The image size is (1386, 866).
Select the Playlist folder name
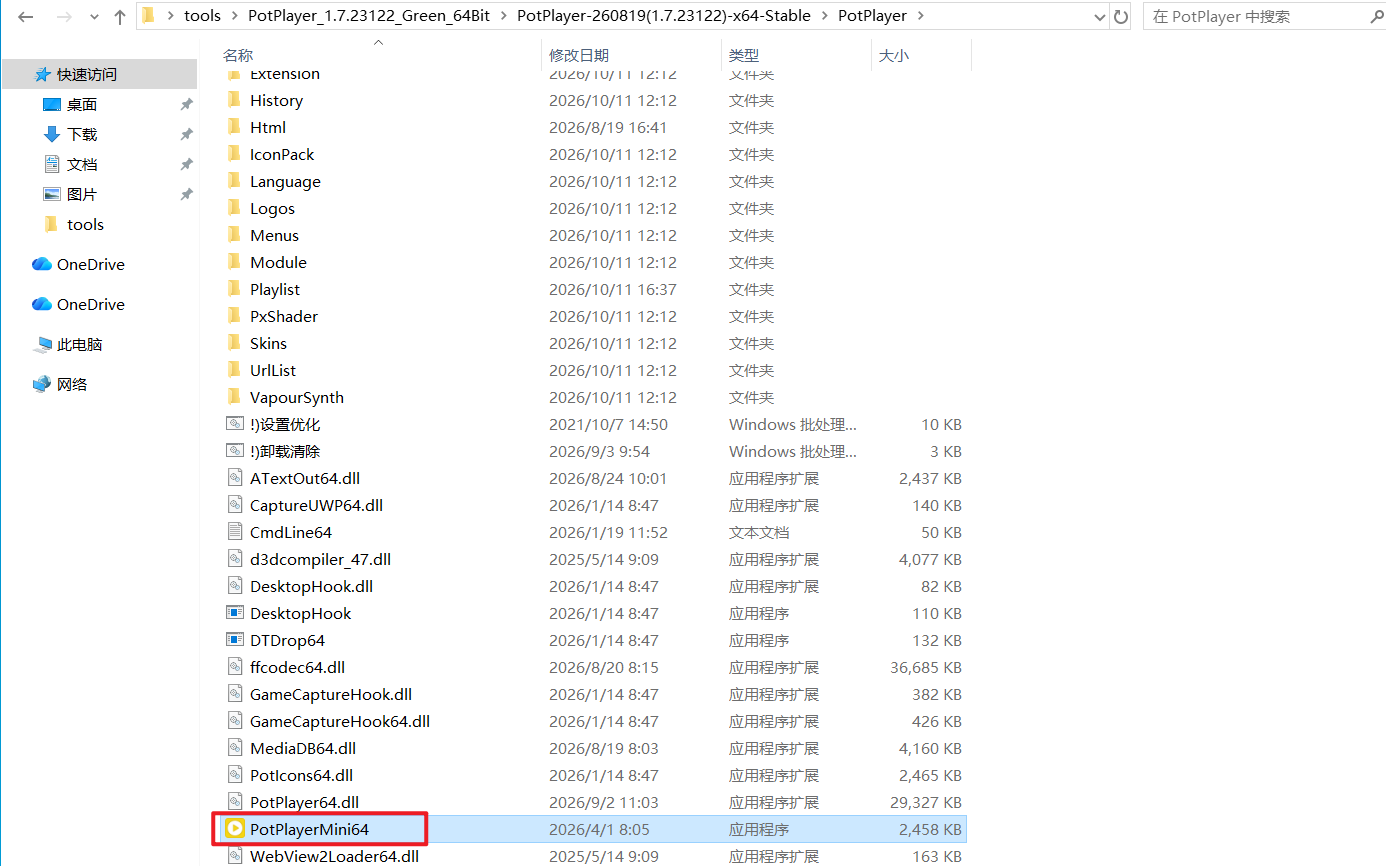(275, 289)
